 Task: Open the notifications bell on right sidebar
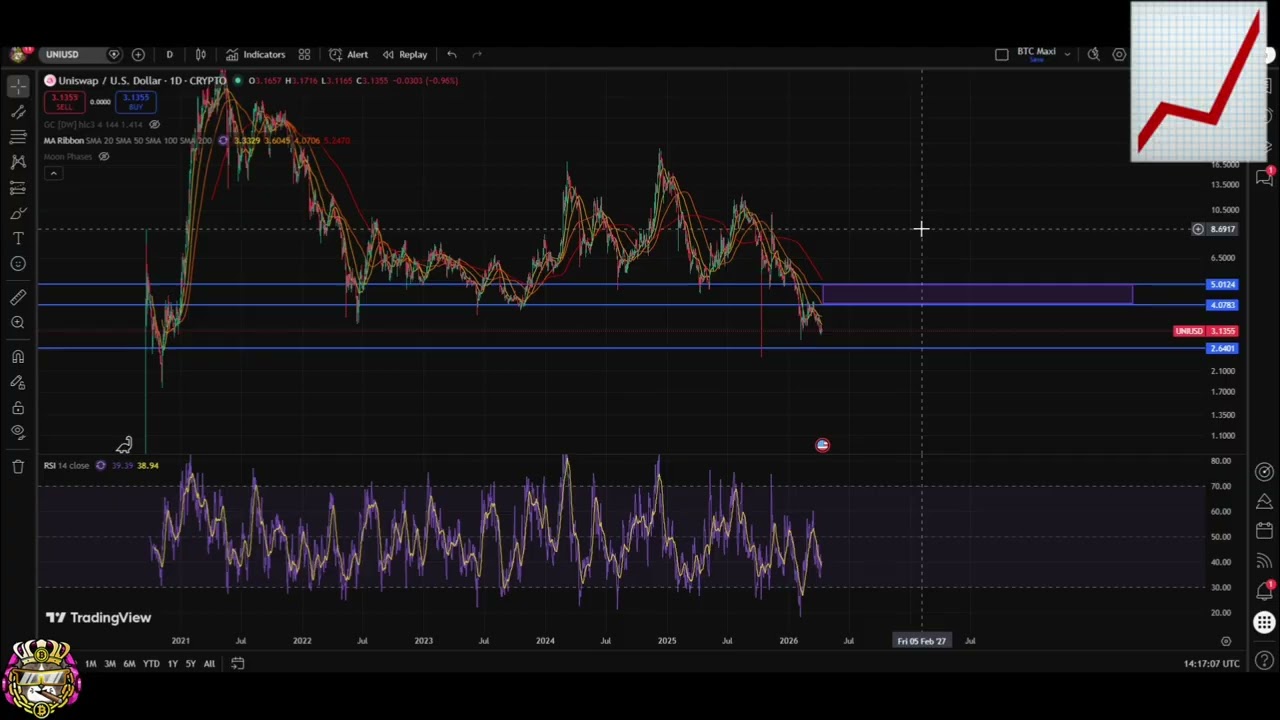(x=1265, y=591)
